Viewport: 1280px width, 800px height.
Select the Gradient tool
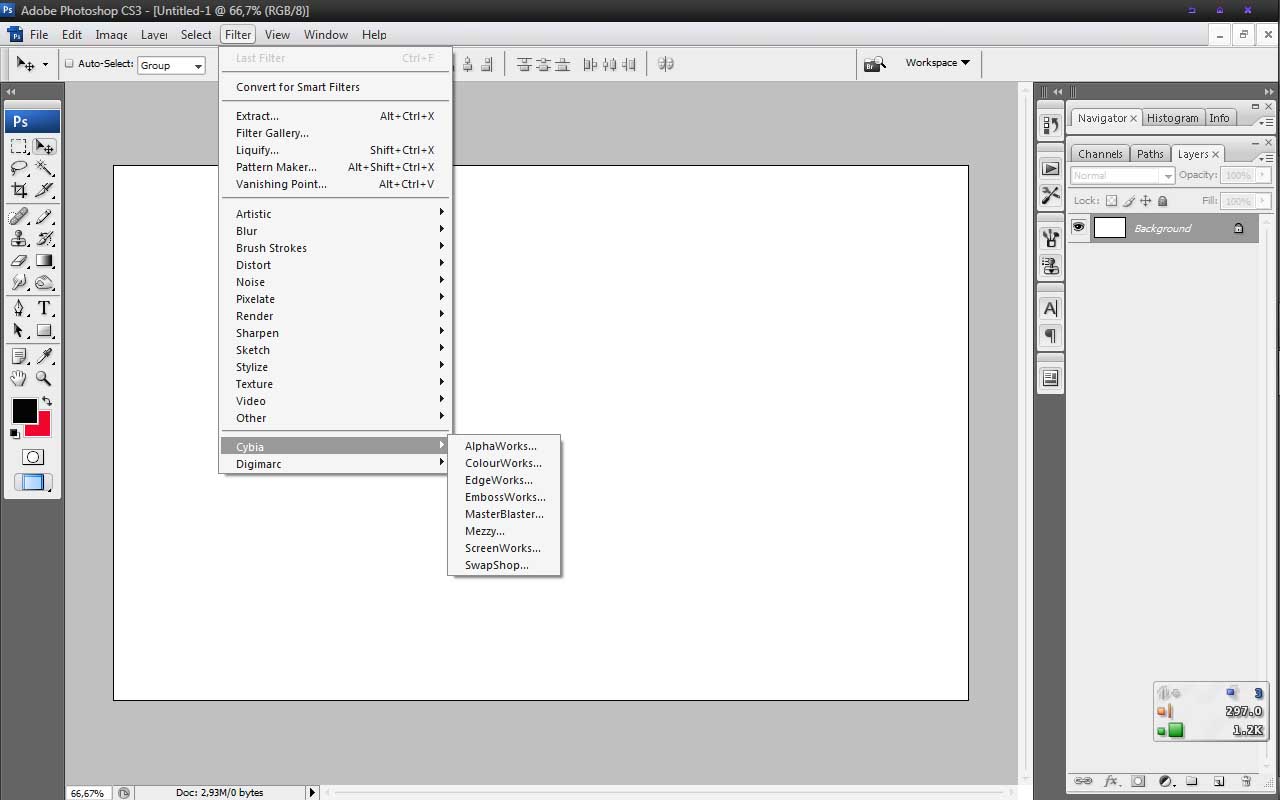[x=45, y=261]
